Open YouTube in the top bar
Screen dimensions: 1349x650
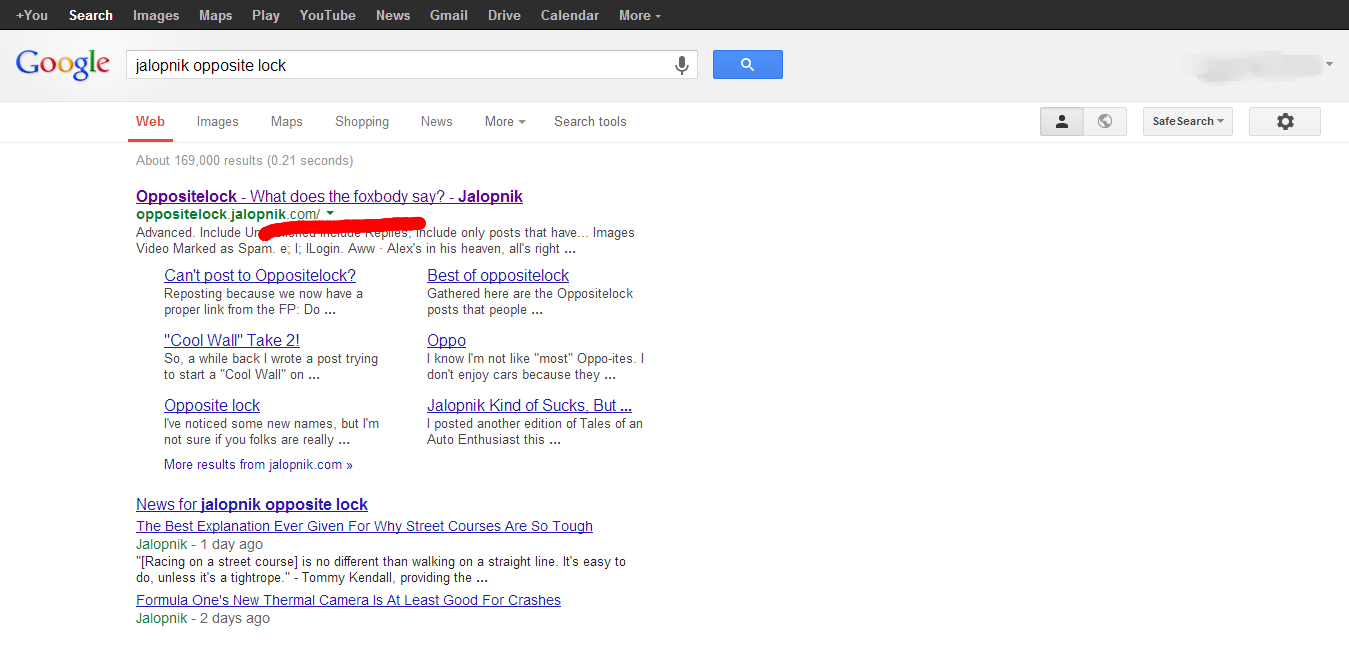(328, 15)
